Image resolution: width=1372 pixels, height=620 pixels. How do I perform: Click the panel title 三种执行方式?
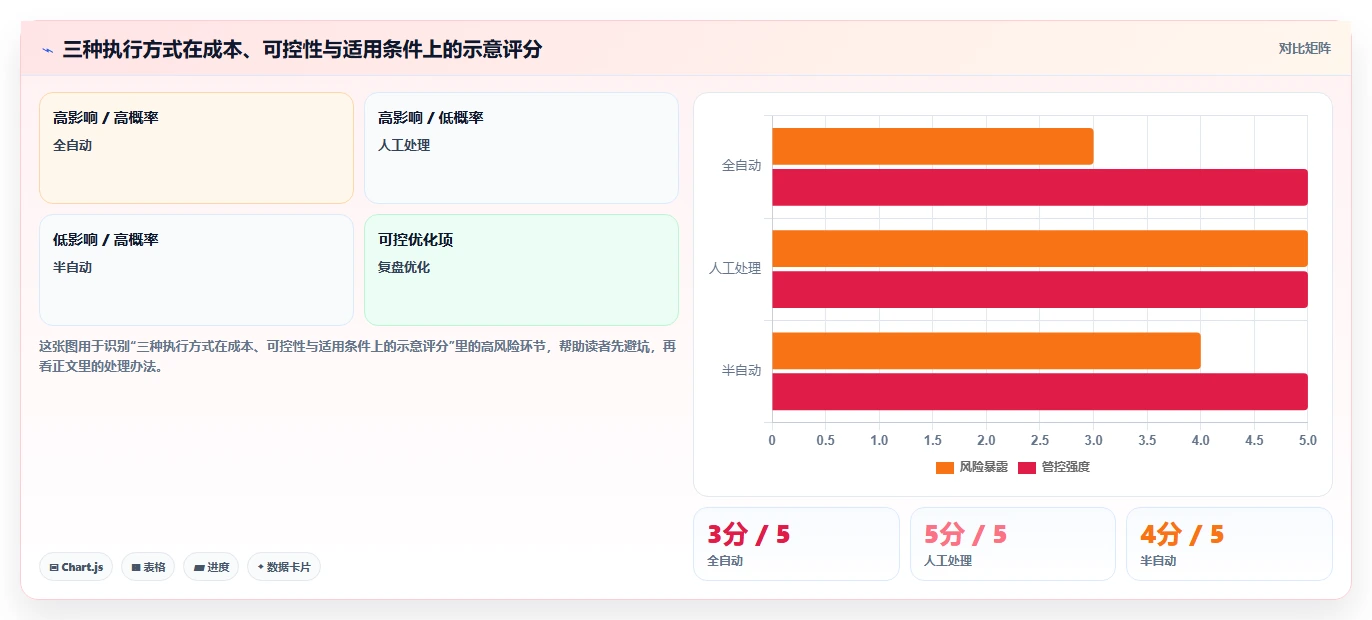click(302, 49)
